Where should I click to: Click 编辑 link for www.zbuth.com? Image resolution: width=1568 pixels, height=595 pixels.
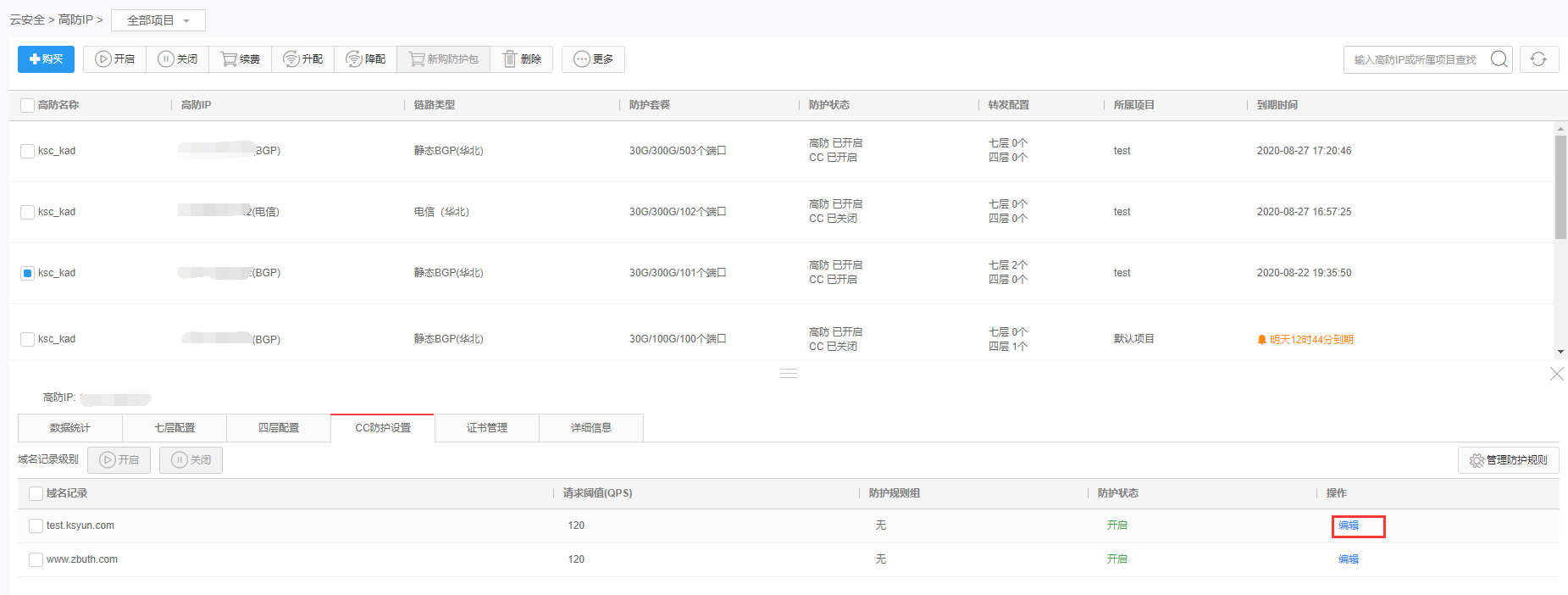[x=1348, y=559]
